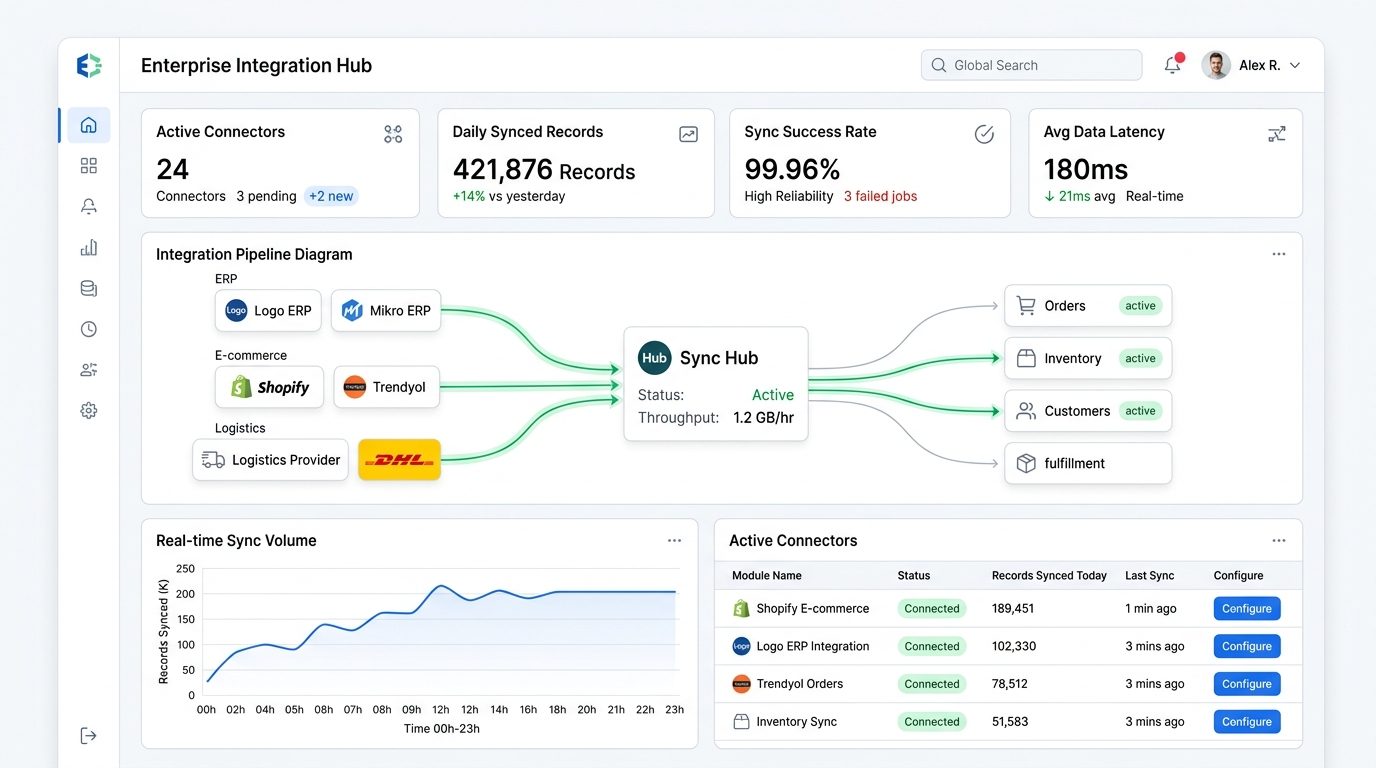Open the users management sidebar icon

(x=89, y=370)
